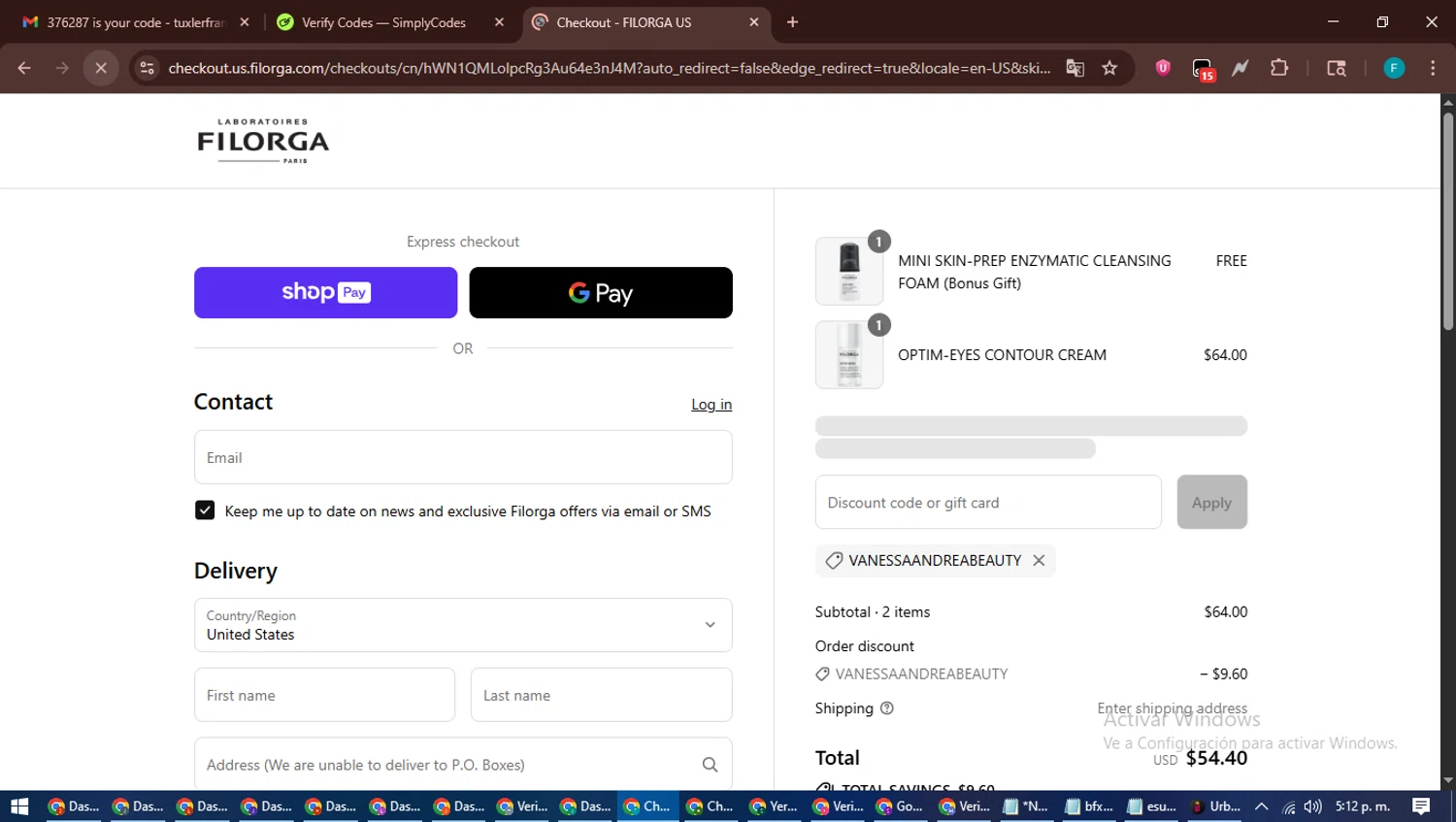Stop loading the page
Viewport: 1456px width, 822px height.
(x=100, y=68)
